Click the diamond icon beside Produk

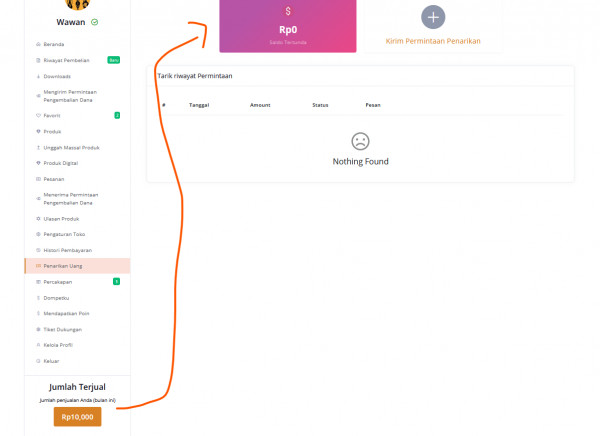38,132
